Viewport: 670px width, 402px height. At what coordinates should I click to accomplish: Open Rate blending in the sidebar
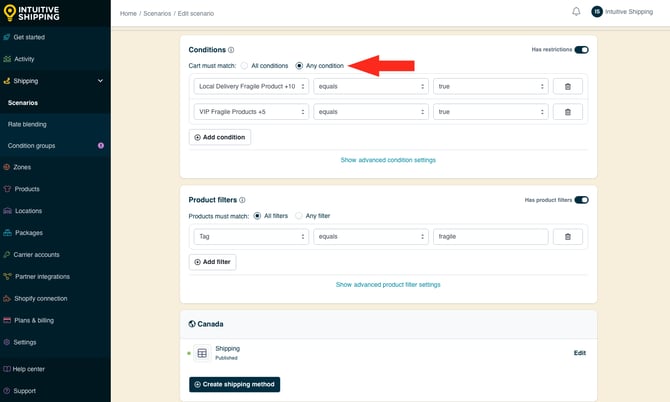(27, 124)
